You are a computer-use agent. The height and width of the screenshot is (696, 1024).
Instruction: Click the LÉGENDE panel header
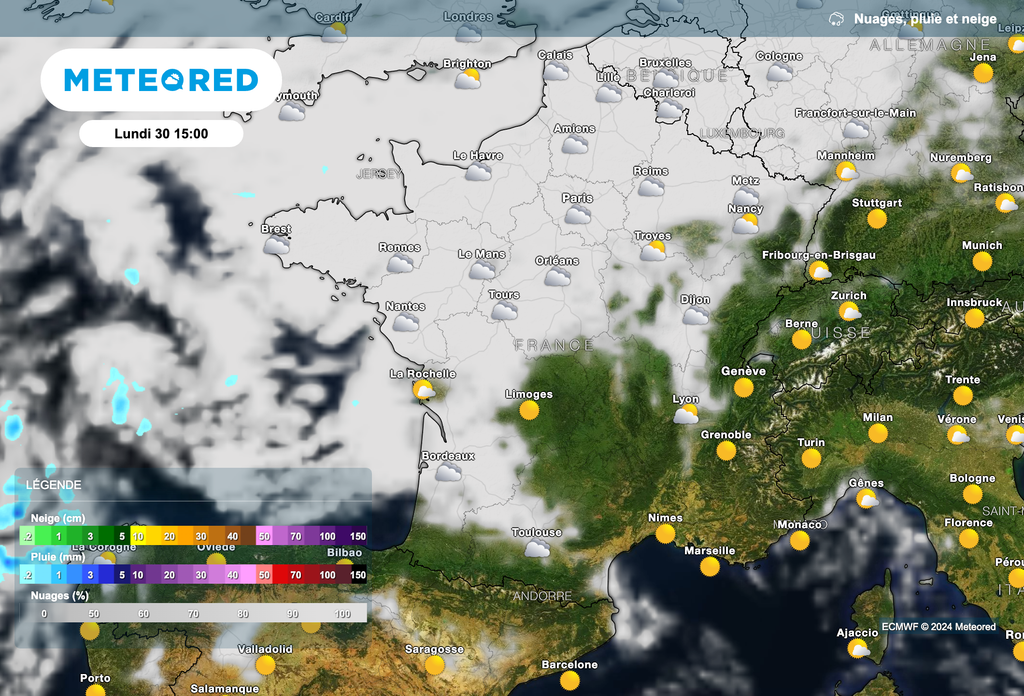[57, 485]
